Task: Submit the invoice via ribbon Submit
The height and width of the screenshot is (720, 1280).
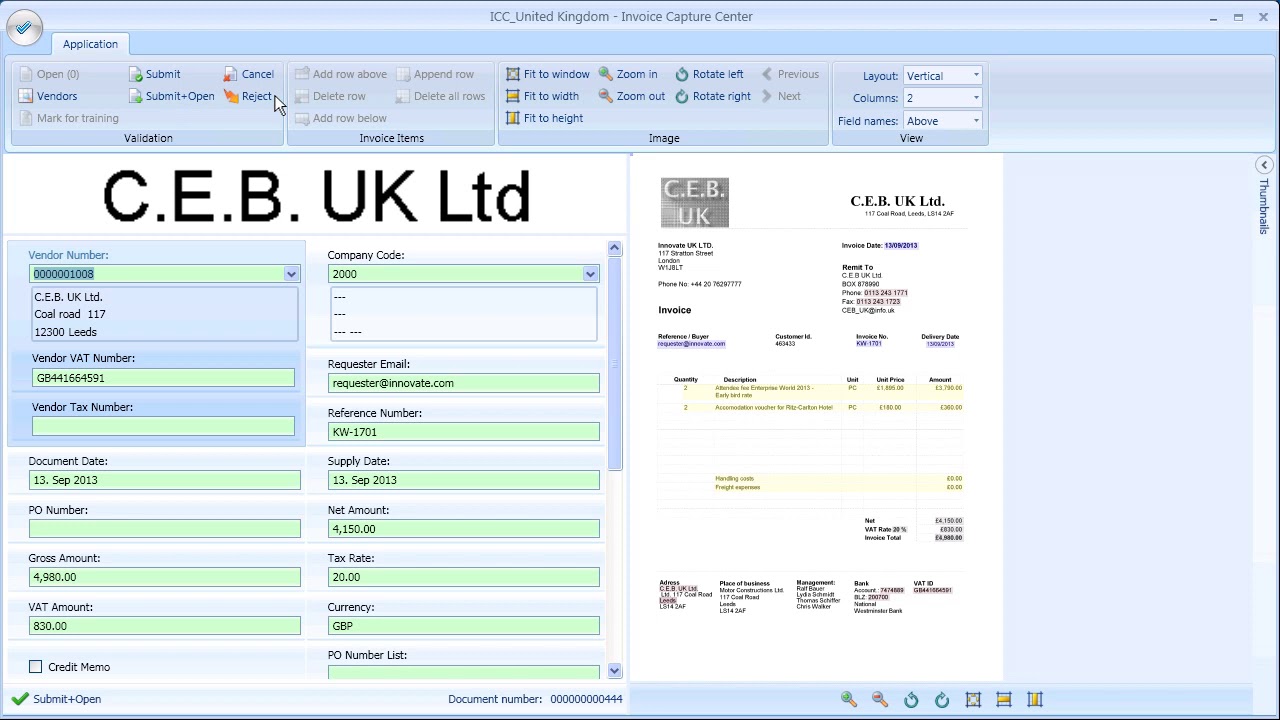Action: click(155, 74)
